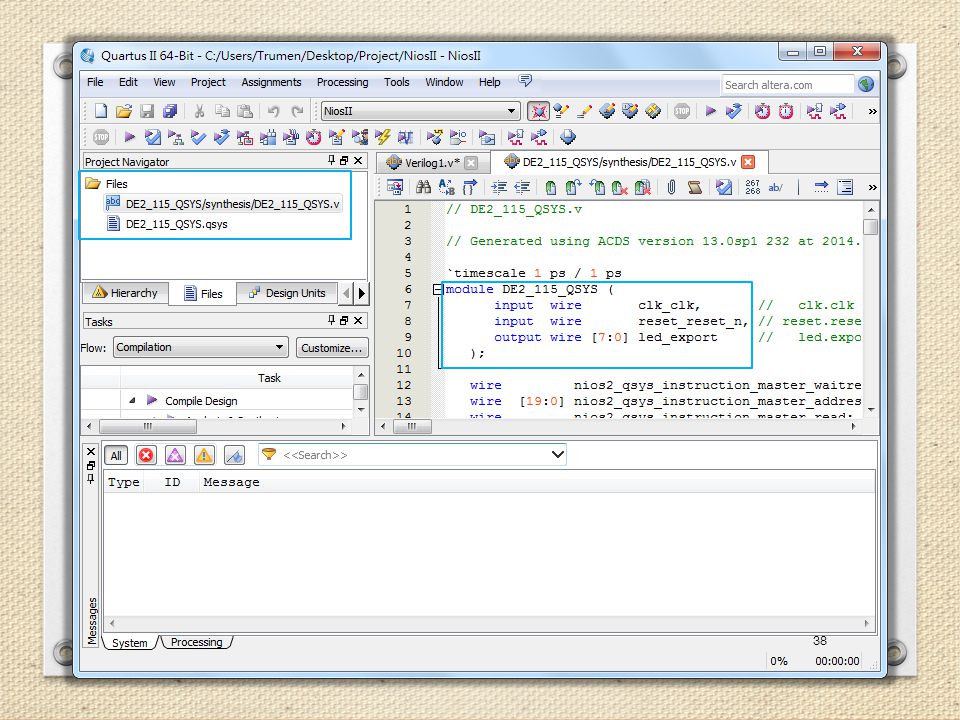Screen dimensions: 960x720
Task: Click the Save All icon
Action: point(170,111)
